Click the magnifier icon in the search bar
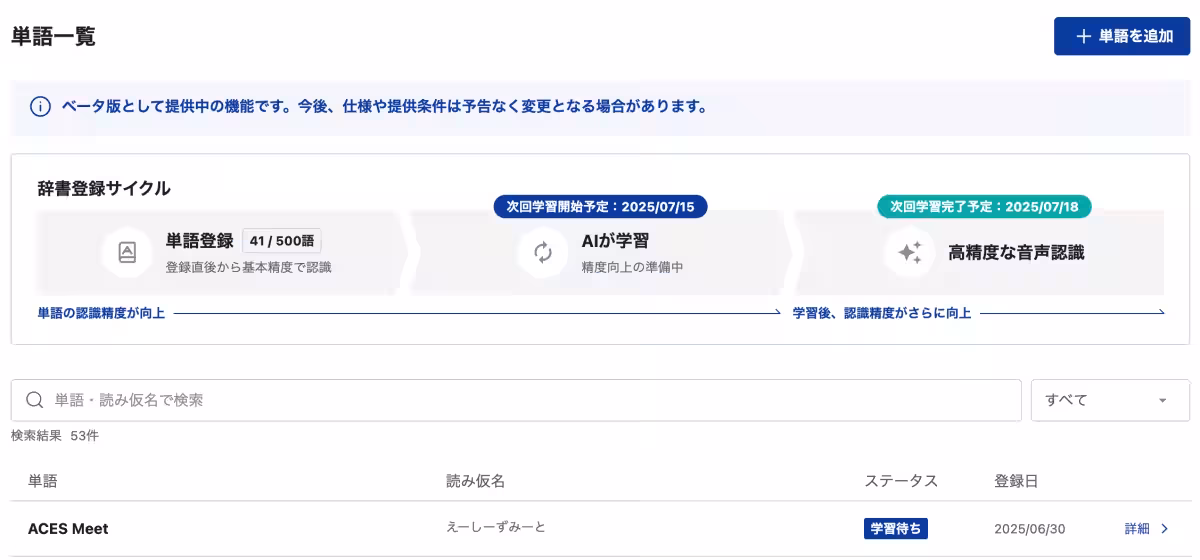The height and width of the screenshot is (560, 1200). pos(35,400)
